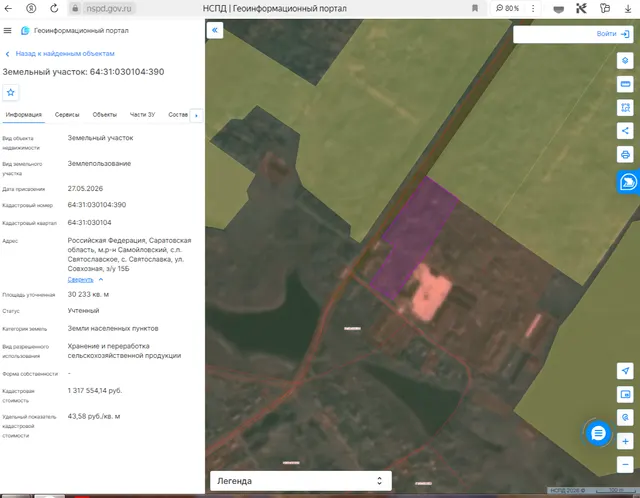The image size is (640, 498).
Task: Show more tabs with arrow
Action: [196, 116]
